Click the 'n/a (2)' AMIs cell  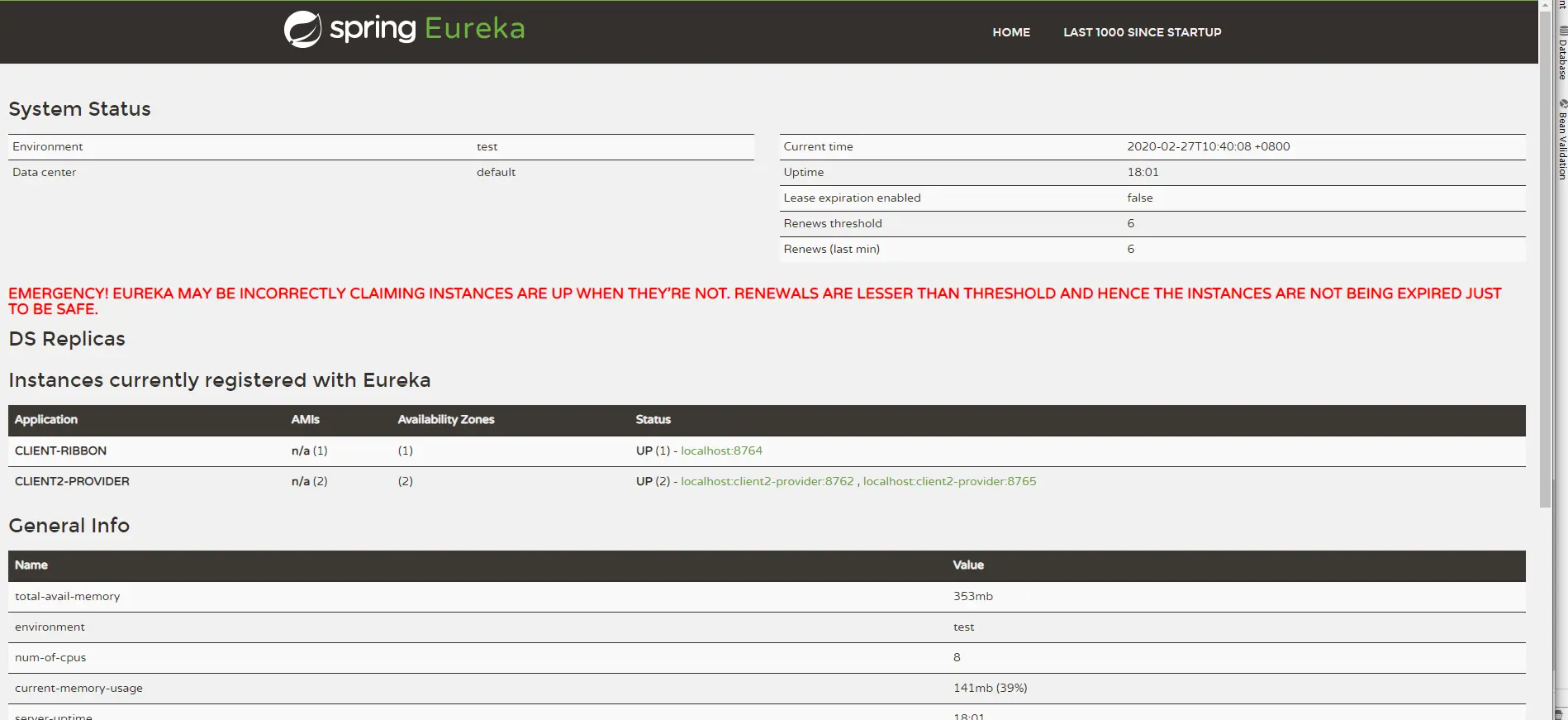pos(310,481)
